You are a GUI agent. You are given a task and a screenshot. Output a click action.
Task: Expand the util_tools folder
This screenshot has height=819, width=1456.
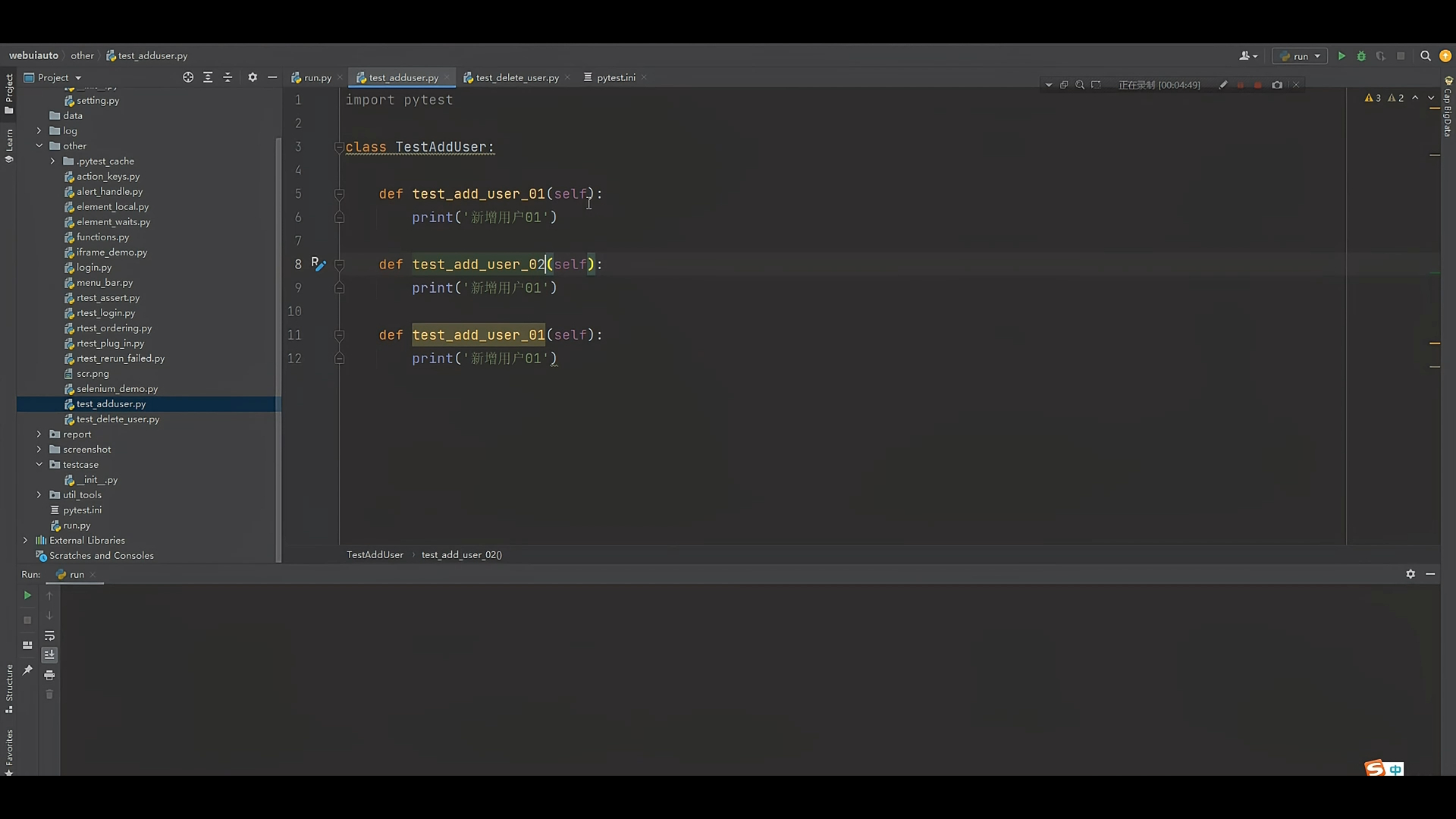pyautogui.click(x=39, y=494)
